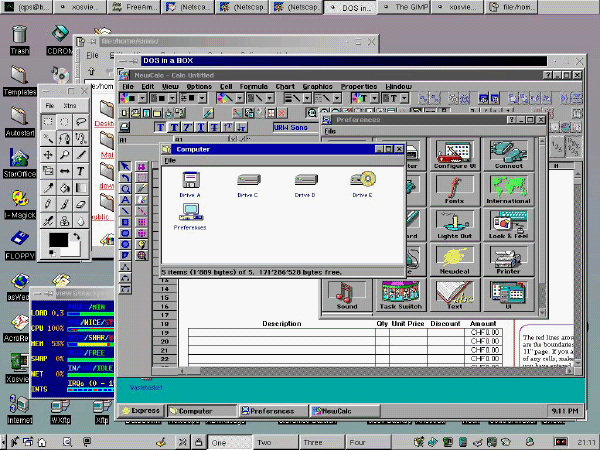Image resolution: width=600 pixels, height=450 pixels.
Task: Select the GIMP move tool
Action: (x=48, y=155)
